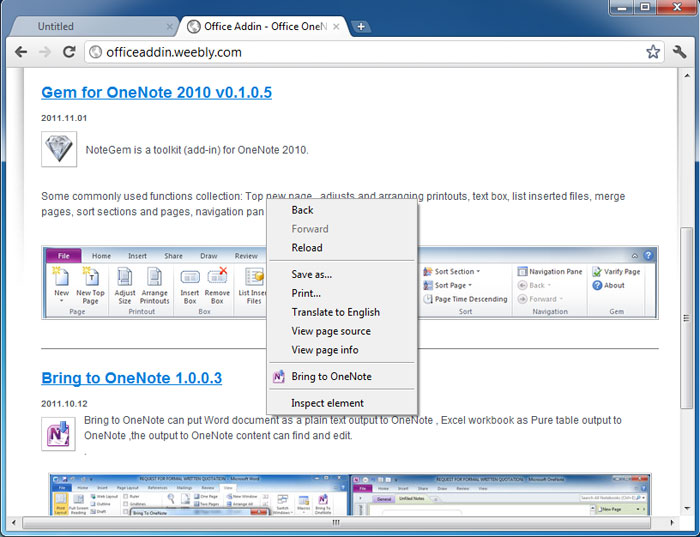700x537 pixels.
Task: Click the Adjust Size ribbon icon
Action: coord(125,285)
